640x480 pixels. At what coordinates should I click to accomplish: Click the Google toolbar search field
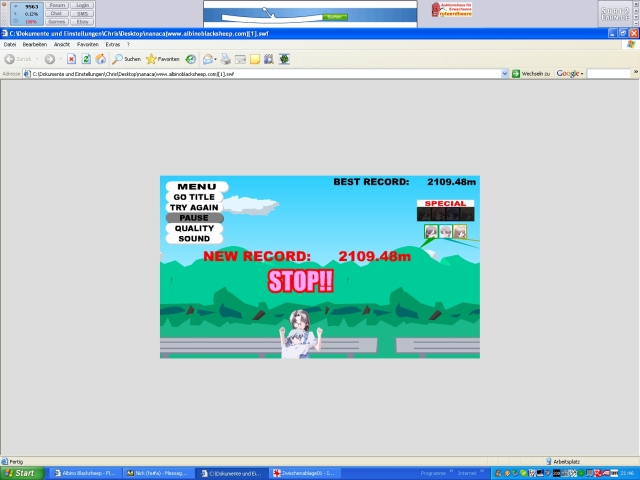tap(609, 73)
